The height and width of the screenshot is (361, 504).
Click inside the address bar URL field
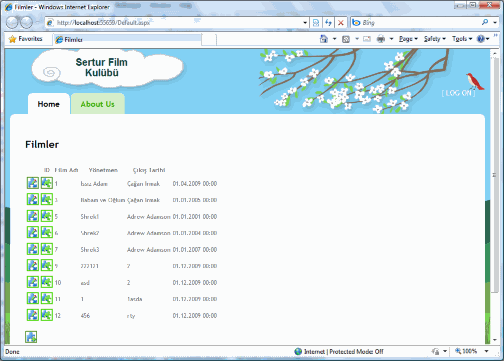click(x=173, y=23)
